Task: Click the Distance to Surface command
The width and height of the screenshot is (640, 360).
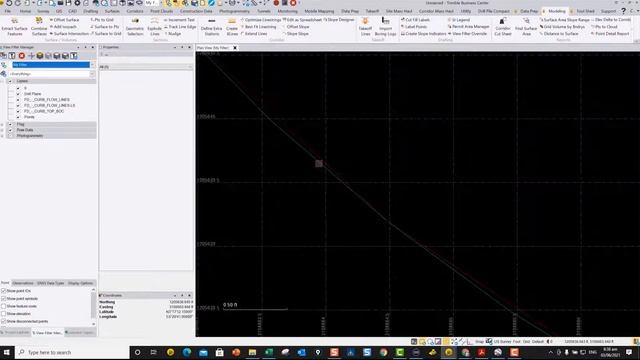Action: [559, 33]
